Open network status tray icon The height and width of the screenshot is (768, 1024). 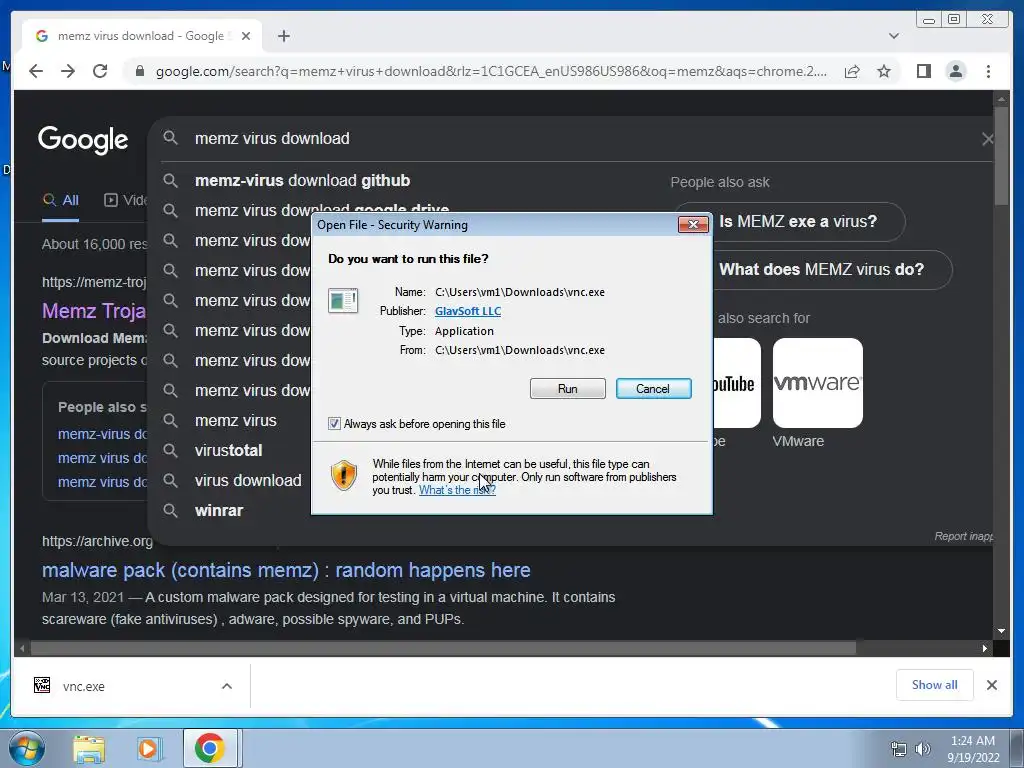(899, 749)
